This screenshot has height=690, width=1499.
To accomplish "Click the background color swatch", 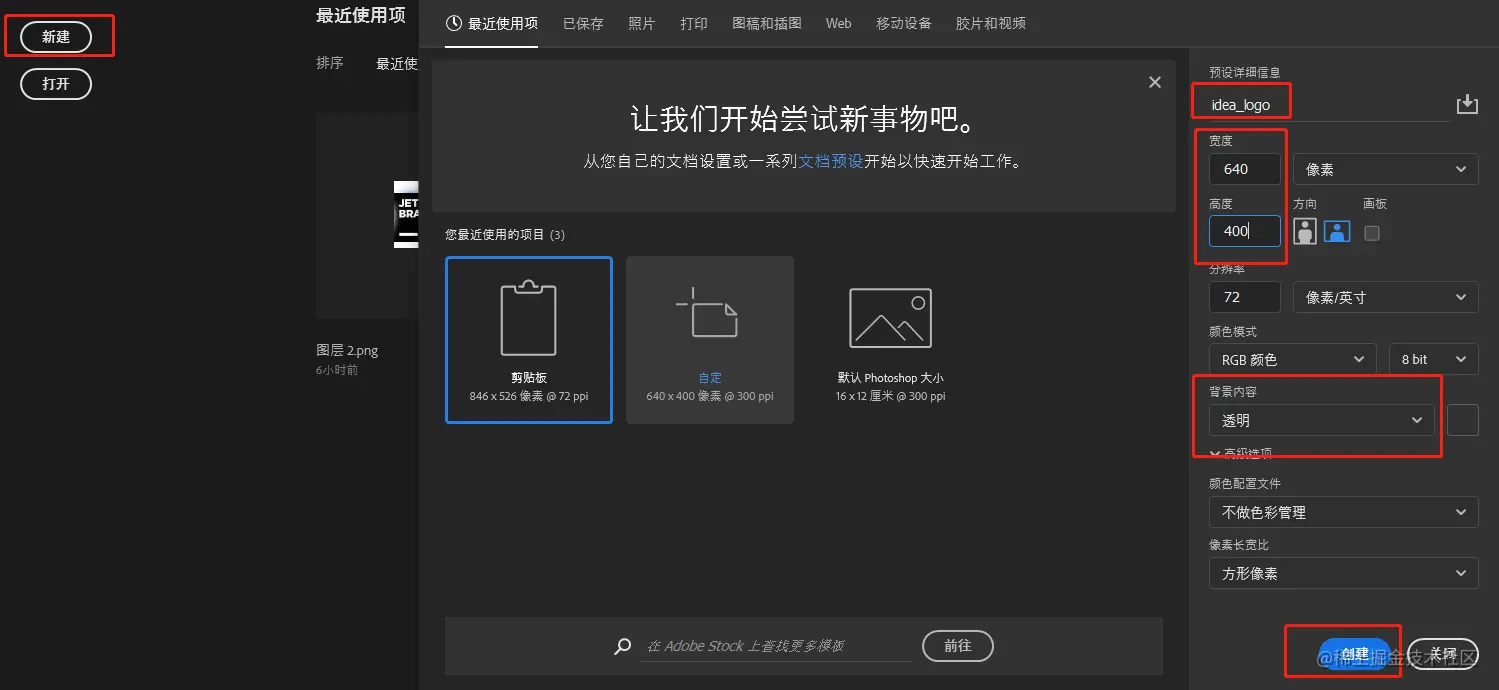I will (x=1463, y=420).
